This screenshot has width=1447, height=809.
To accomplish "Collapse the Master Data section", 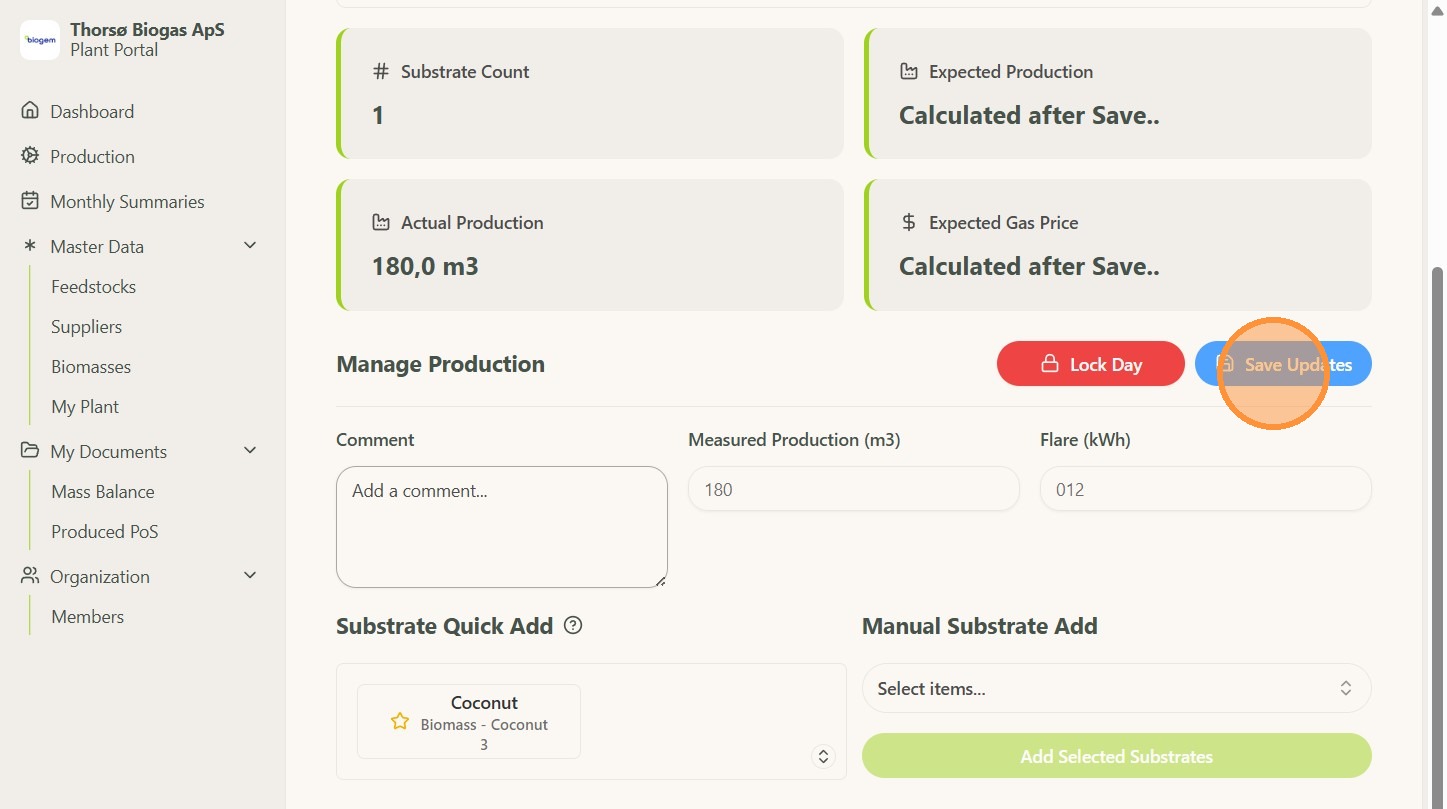I will pyautogui.click(x=250, y=246).
